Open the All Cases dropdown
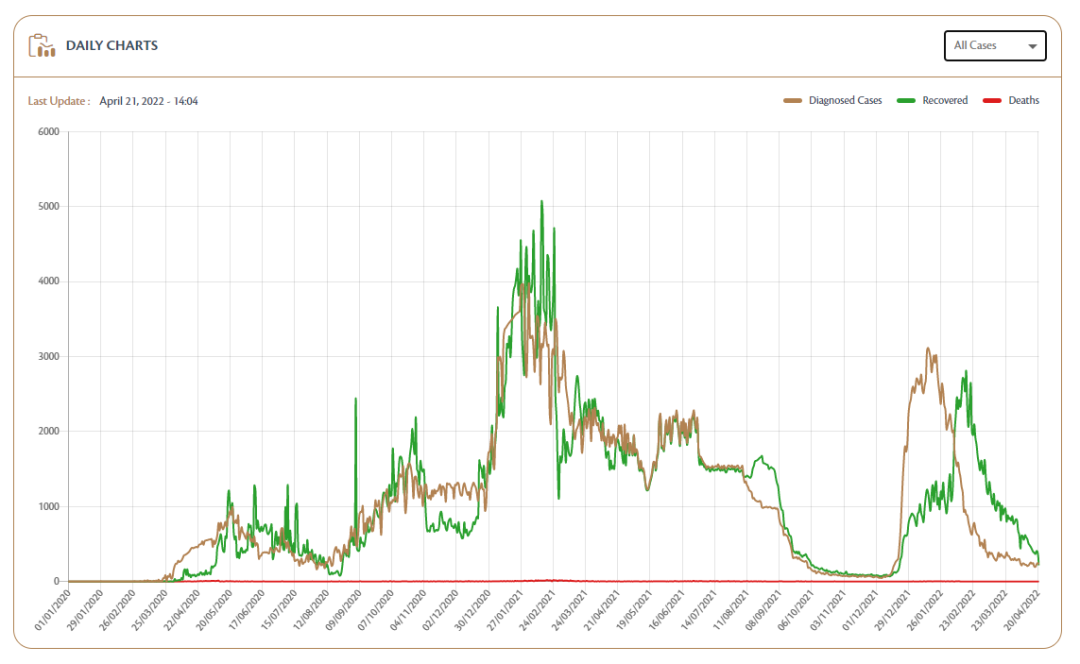Image resolution: width=1080 pixels, height=664 pixels. click(x=995, y=45)
